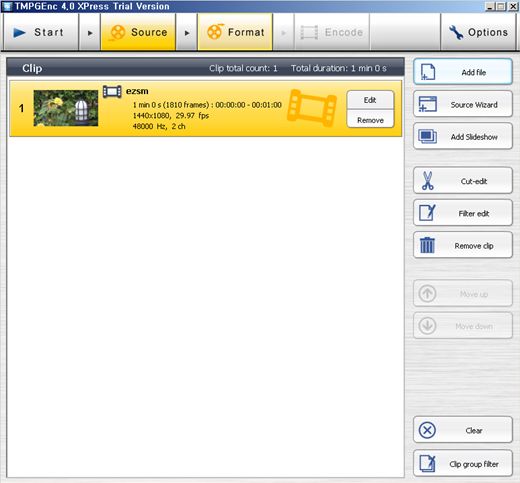The height and width of the screenshot is (483, 520).
Task: Switch to the Format stage tab
Action: (x=235, y=32)
